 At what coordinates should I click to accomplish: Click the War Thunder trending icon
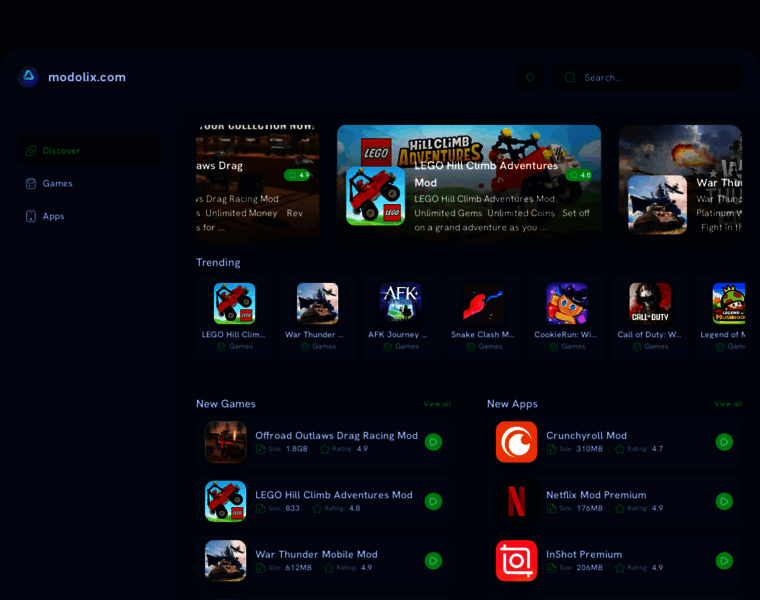point(317,303)
